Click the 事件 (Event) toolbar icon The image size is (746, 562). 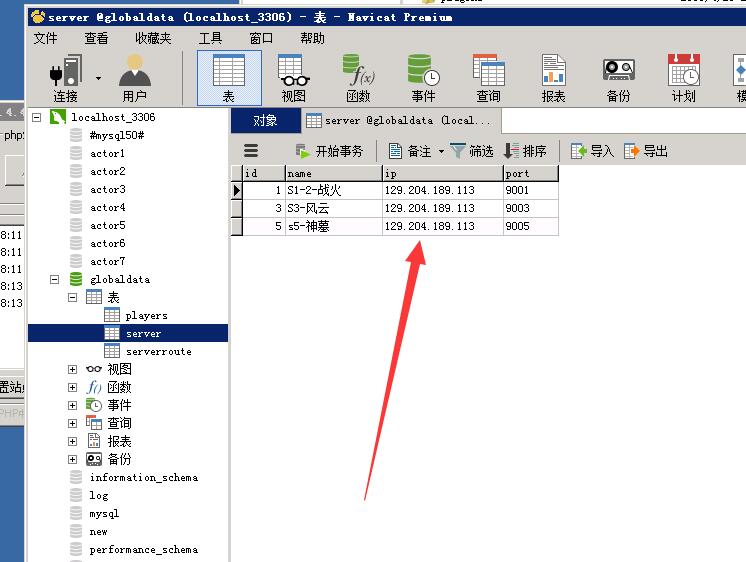[423, 78]
